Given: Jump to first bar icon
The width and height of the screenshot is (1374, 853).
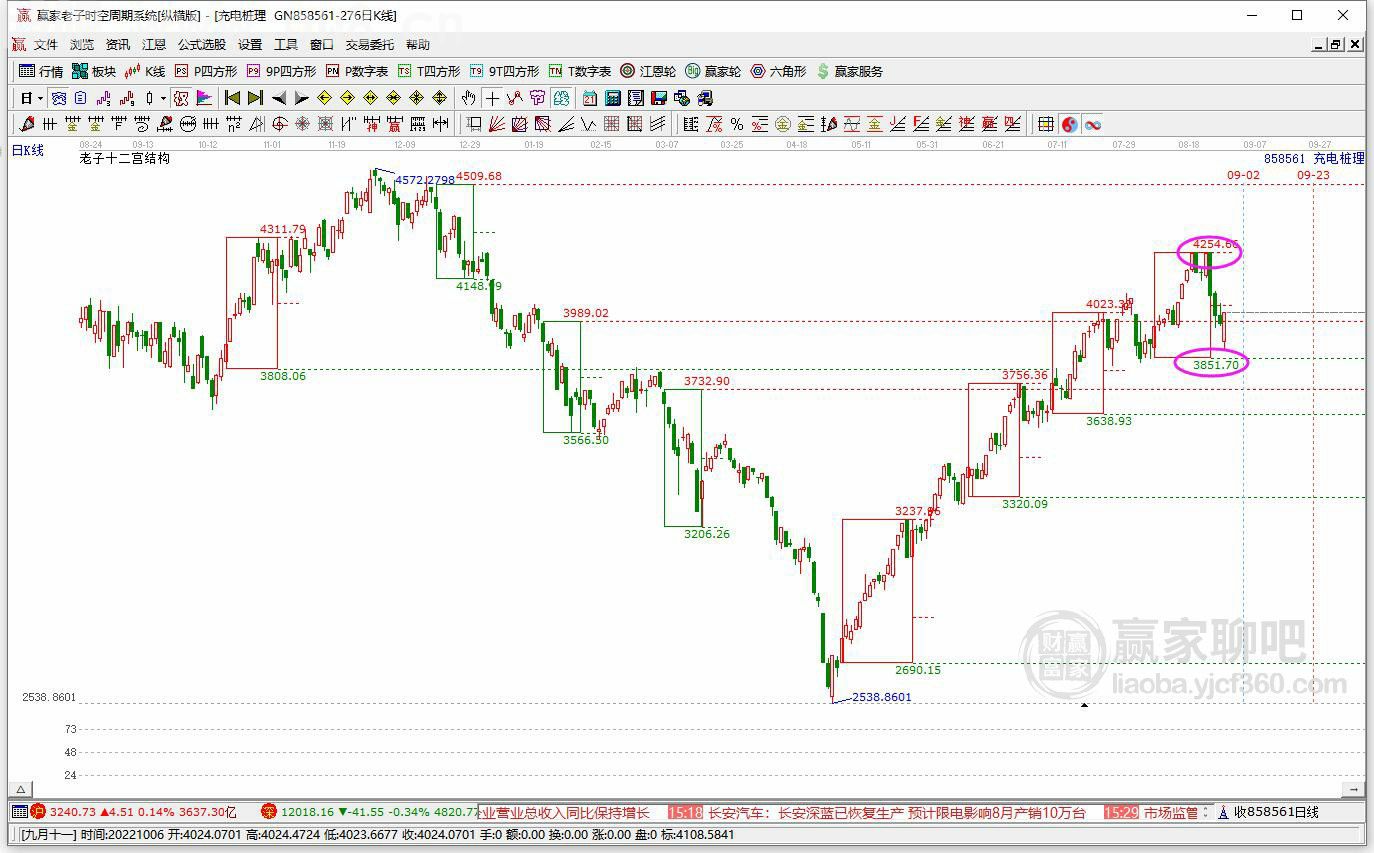Looking at the screenshot, I should pyautogui.click(x=231, y=98).
